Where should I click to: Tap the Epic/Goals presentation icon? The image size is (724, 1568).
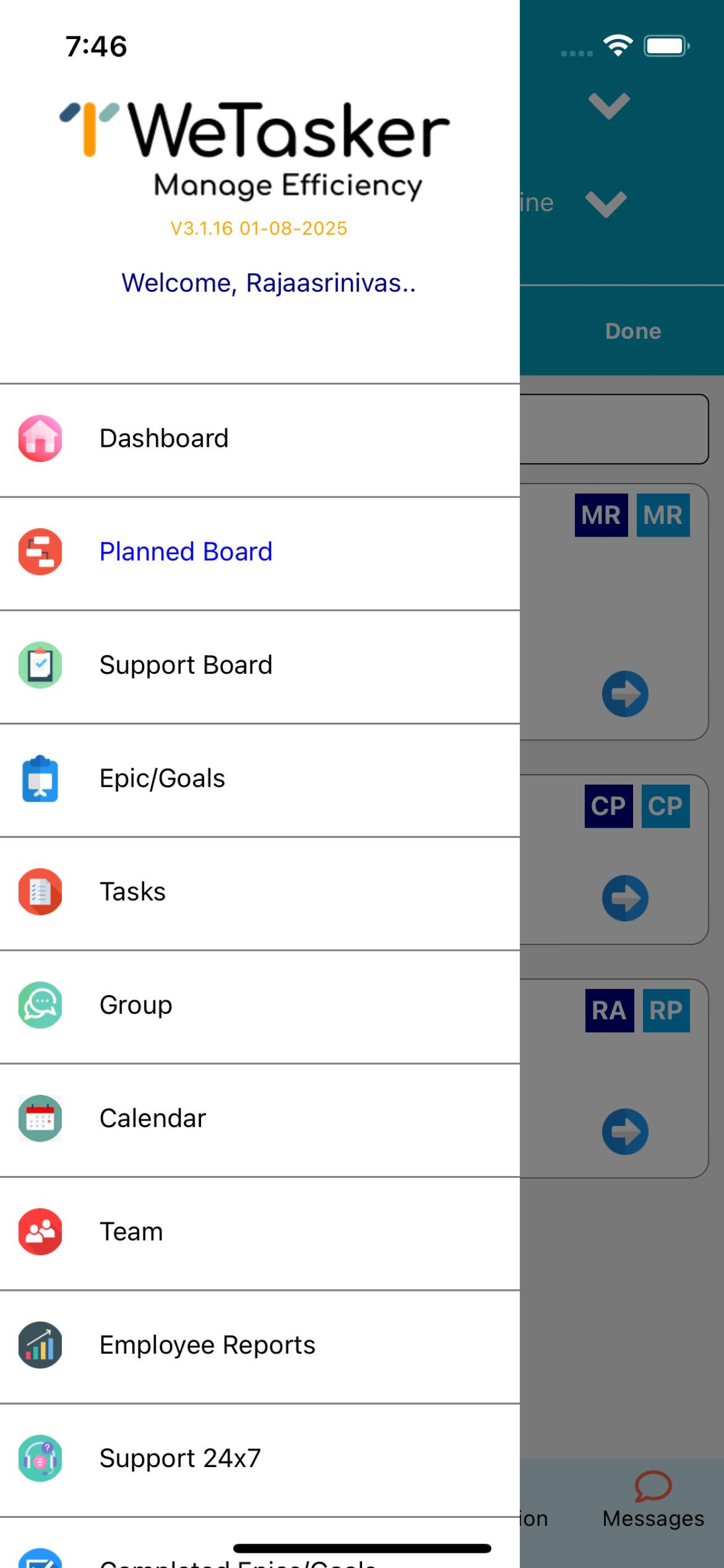coord(40,779)
